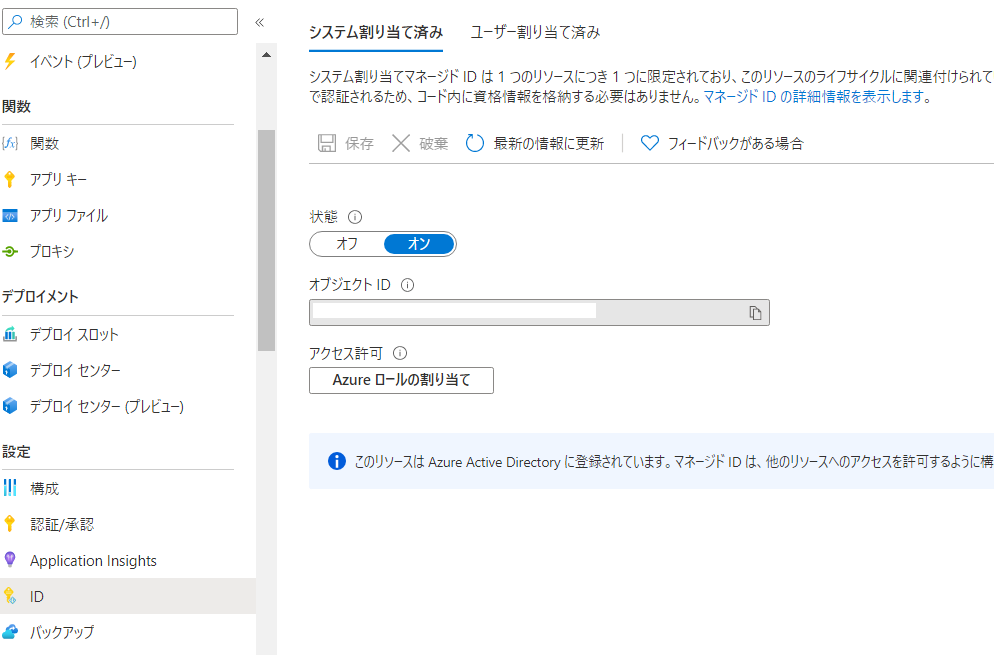
Task: Open 構成 settings page
Action: (44, 488)
